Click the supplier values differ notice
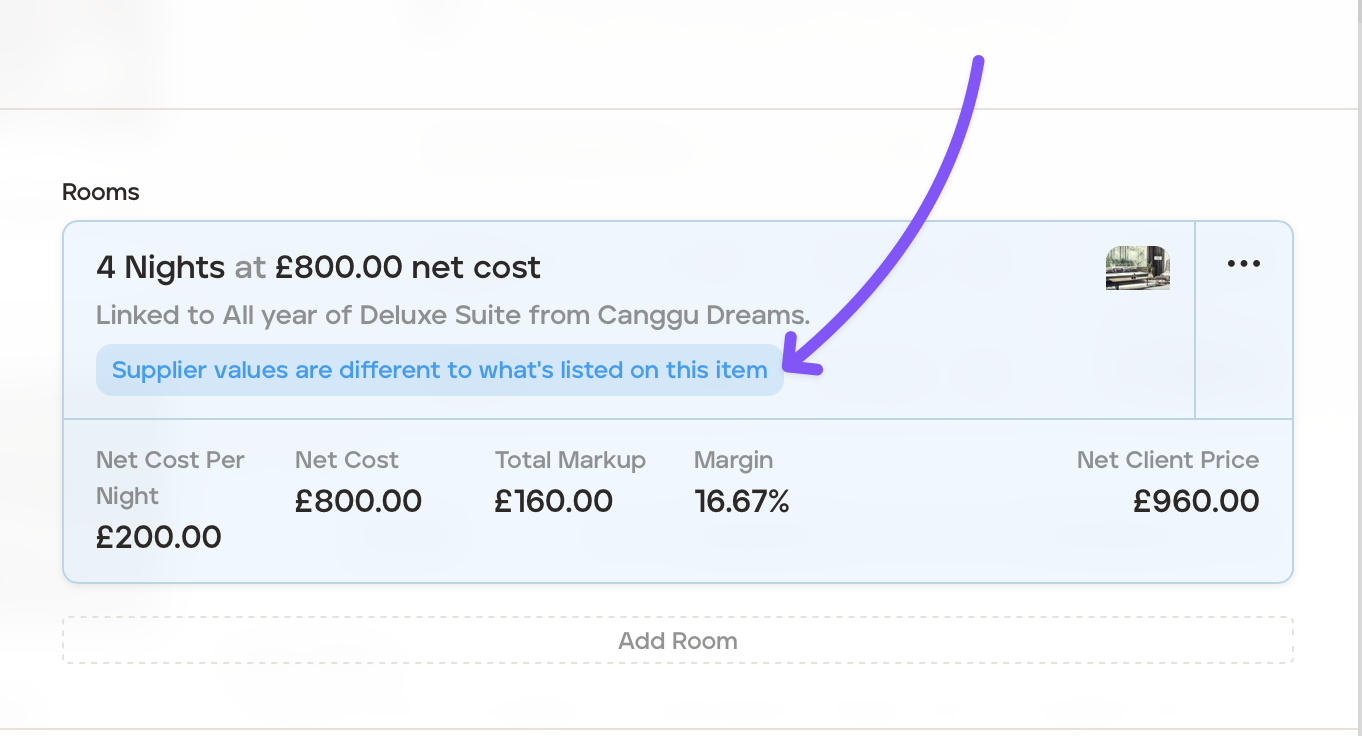Image resolution: width=1362 pixels, height=736 pixels. click(439, 370)
